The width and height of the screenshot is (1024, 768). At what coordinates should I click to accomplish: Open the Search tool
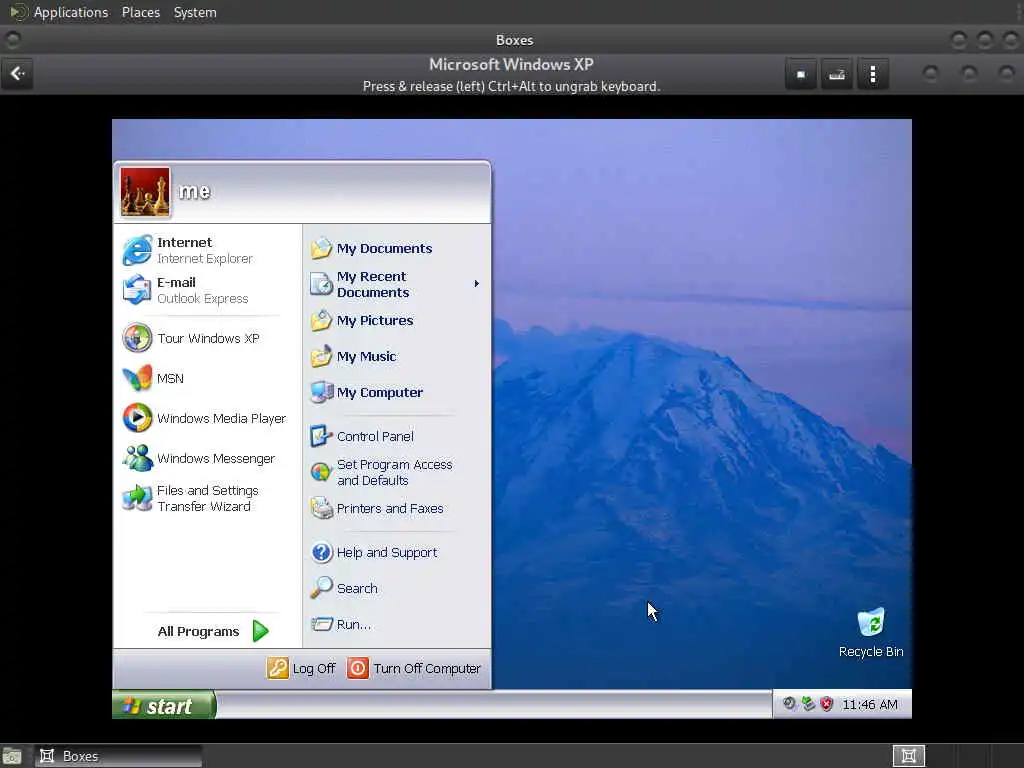coord(397,588)
